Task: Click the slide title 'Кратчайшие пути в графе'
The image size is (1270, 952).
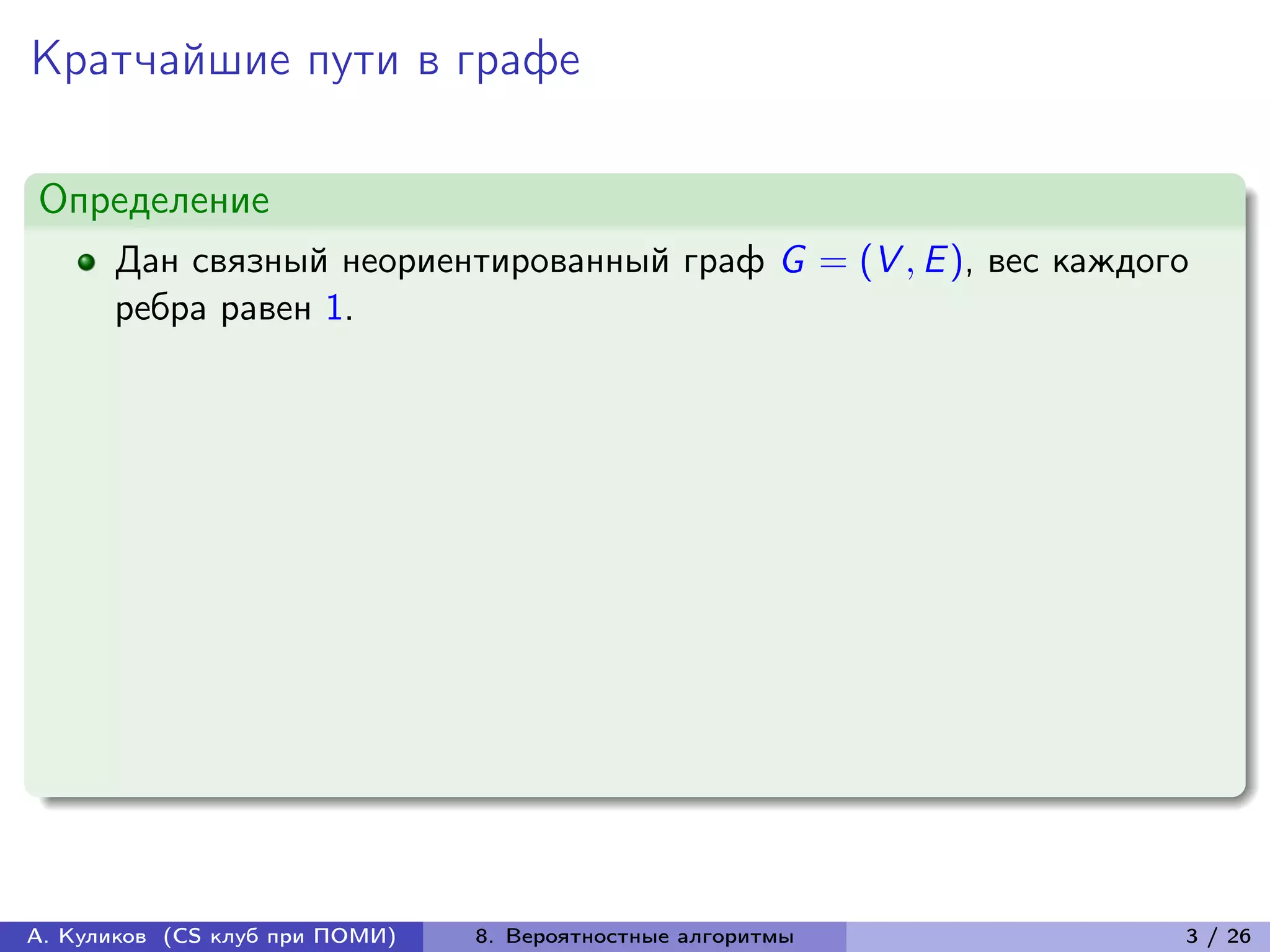Action: (x=306, y=60)
